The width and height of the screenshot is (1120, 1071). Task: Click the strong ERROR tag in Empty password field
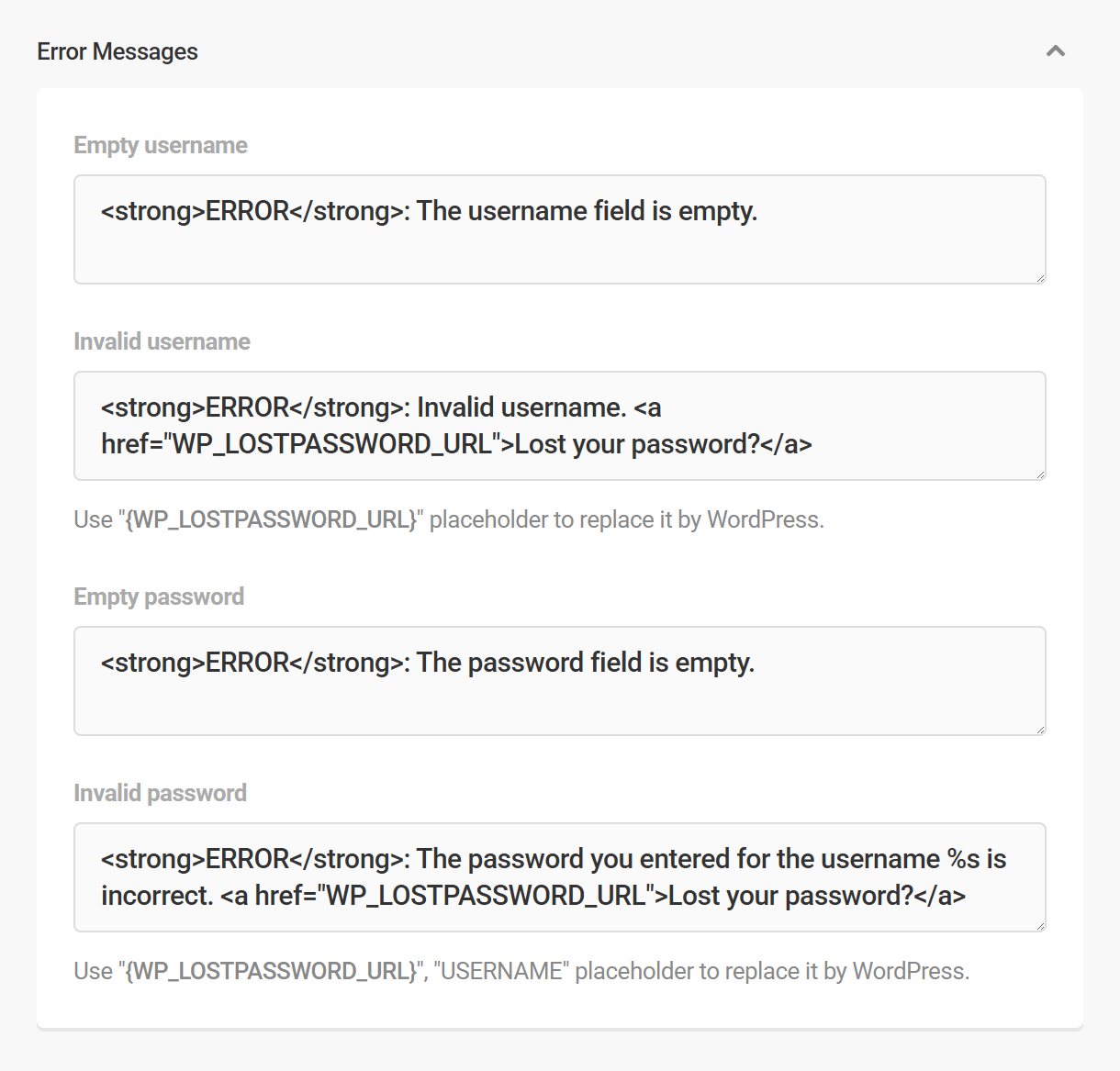click(248, 662)
